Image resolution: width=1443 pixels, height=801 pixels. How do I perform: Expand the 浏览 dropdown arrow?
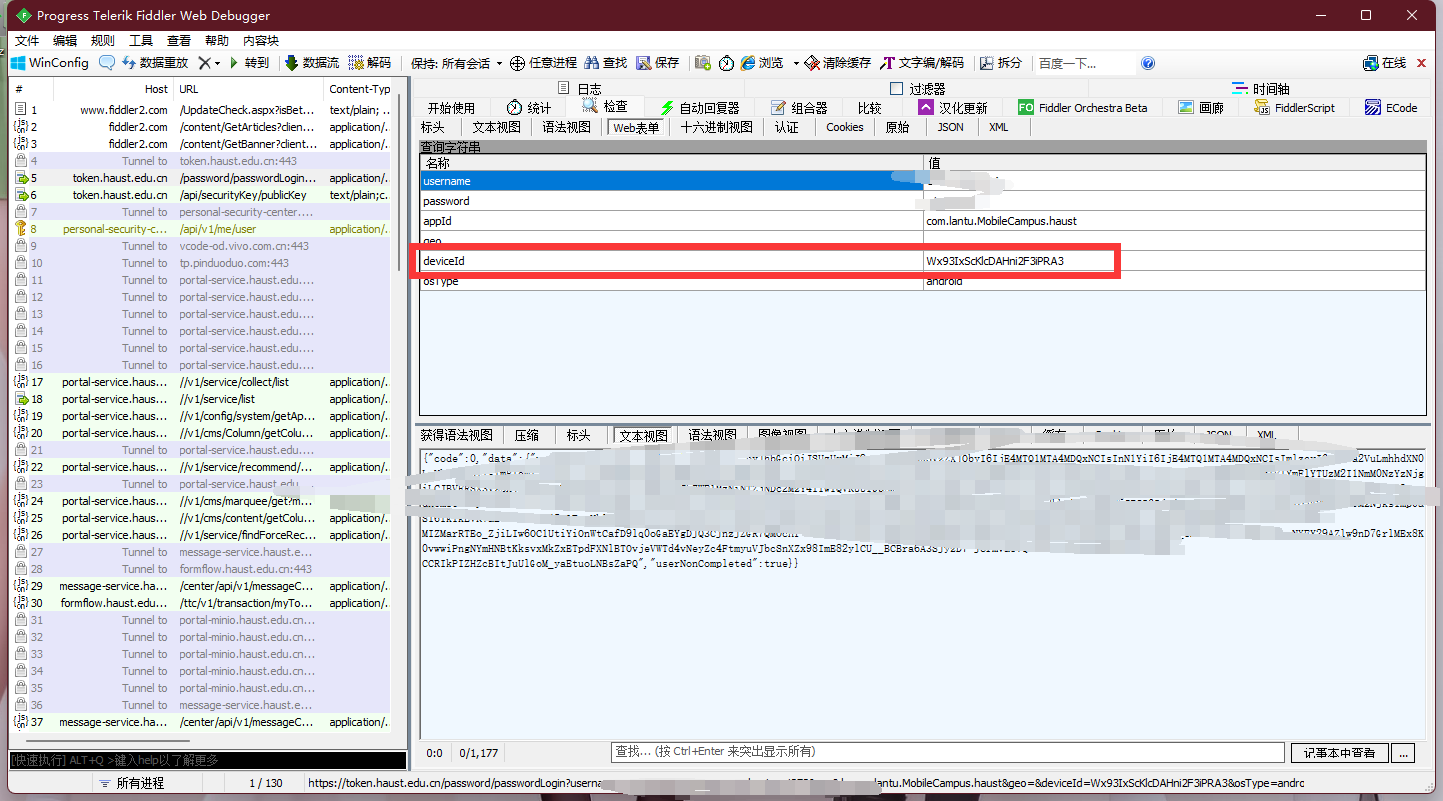pos(796,63)
